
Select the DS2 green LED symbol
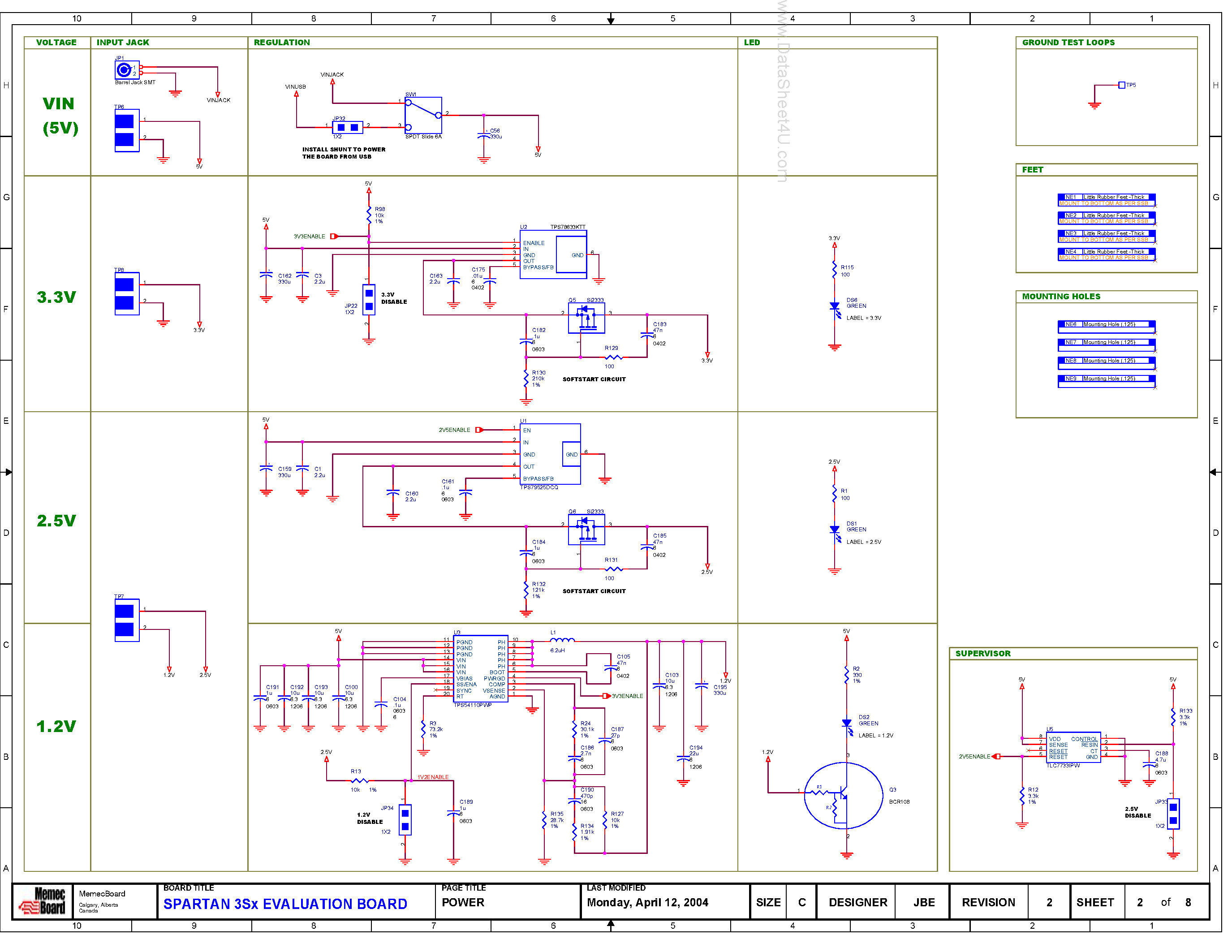coord(847,725)
